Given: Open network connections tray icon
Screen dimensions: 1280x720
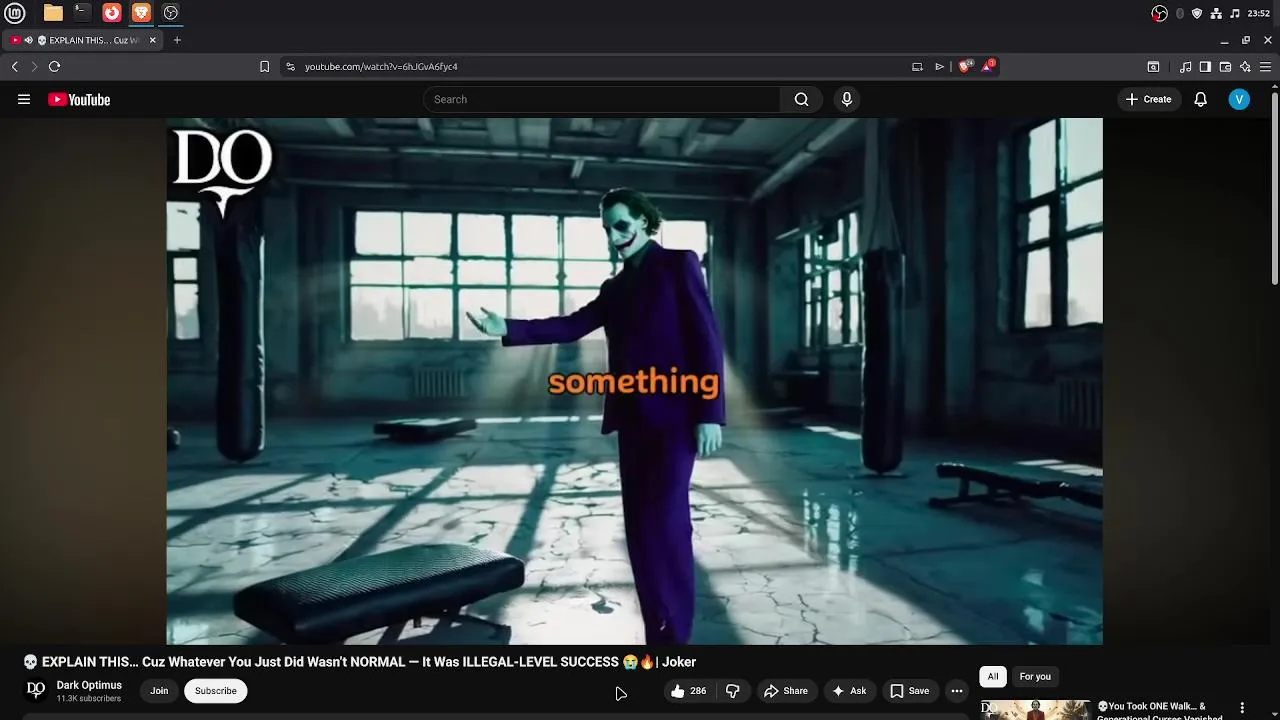Looking at the screenshot, I should click(x=1216, y=13).
